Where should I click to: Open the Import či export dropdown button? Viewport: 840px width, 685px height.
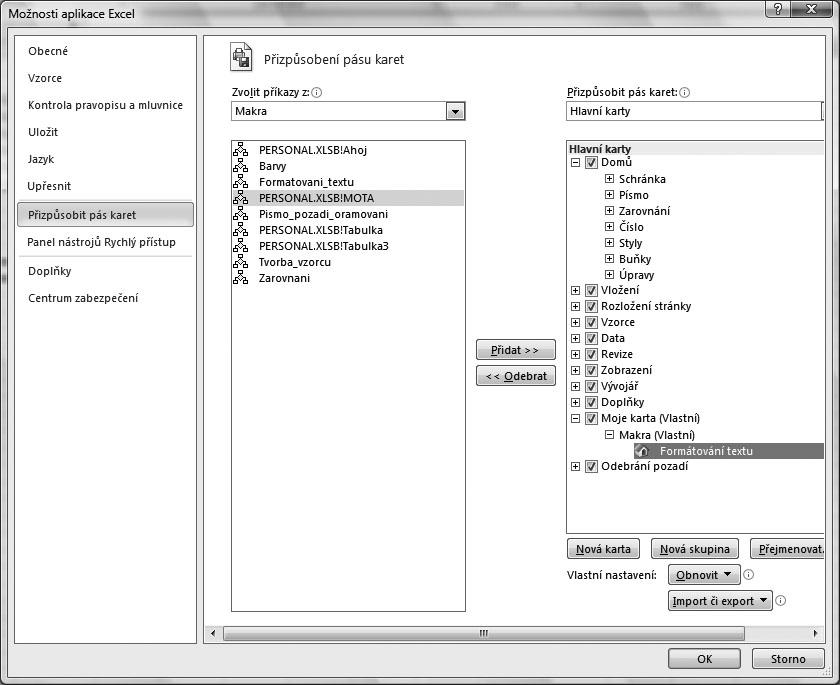(x=720, y=601)
